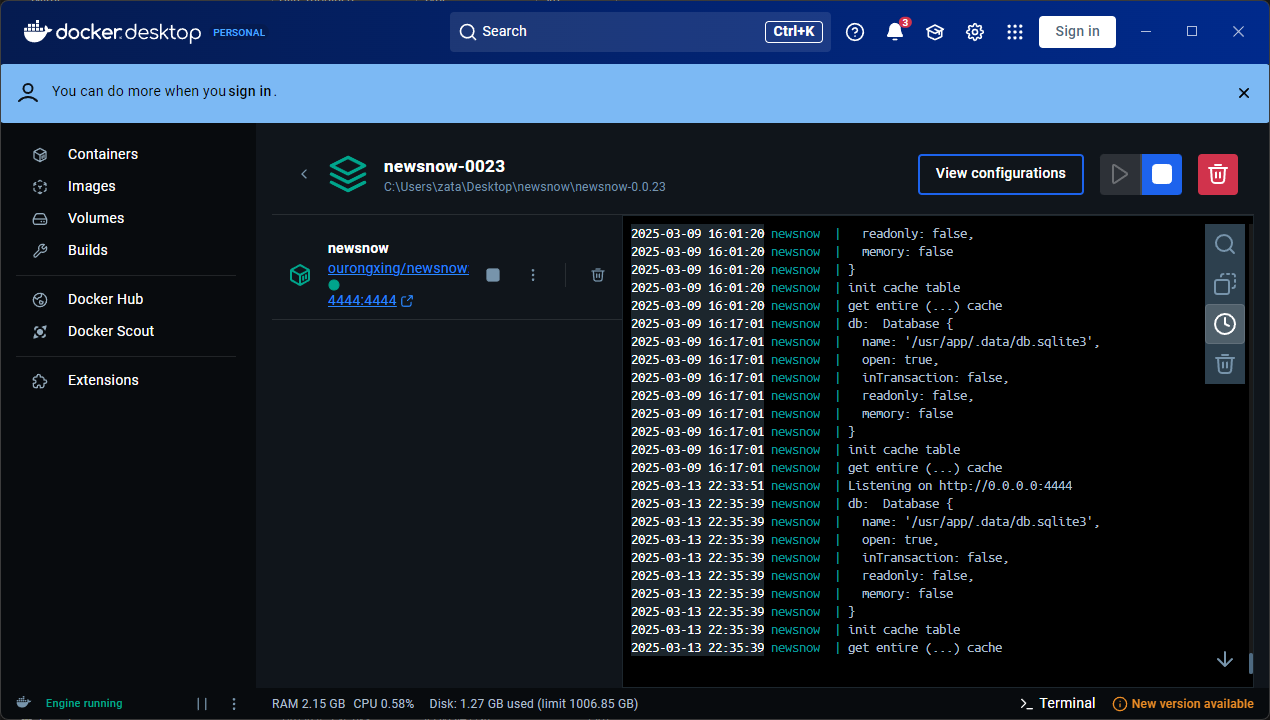Click the Docker Scout icon
The height and width of the screenshot is (720, 1270).
coord(40,331)
